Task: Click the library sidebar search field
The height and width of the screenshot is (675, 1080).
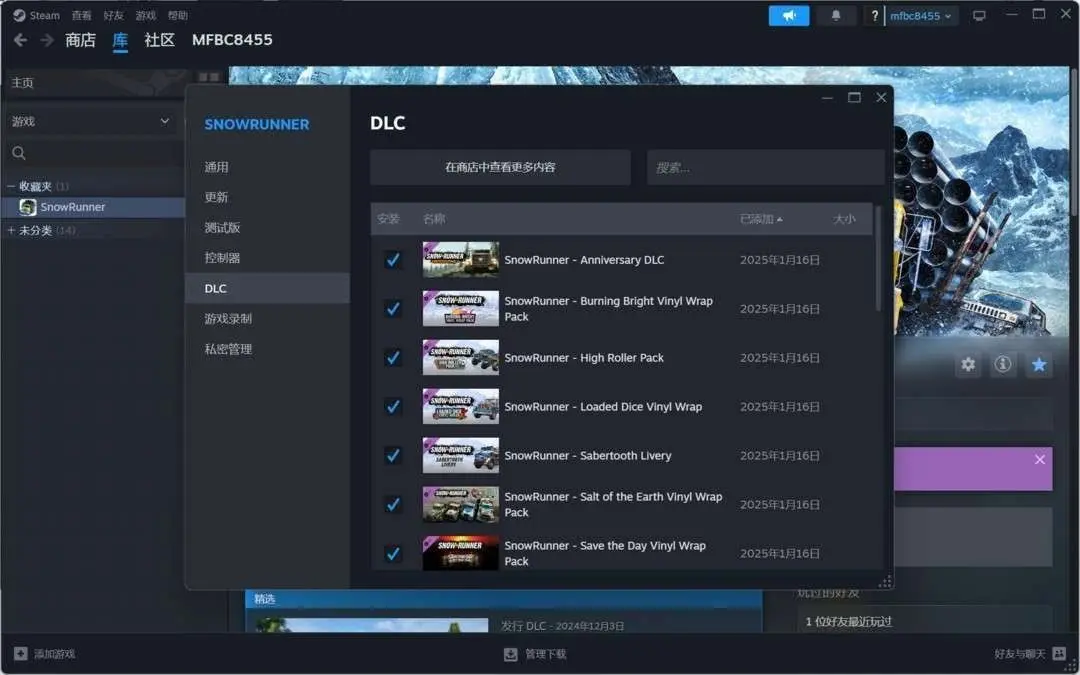Action: click(94, 153)
